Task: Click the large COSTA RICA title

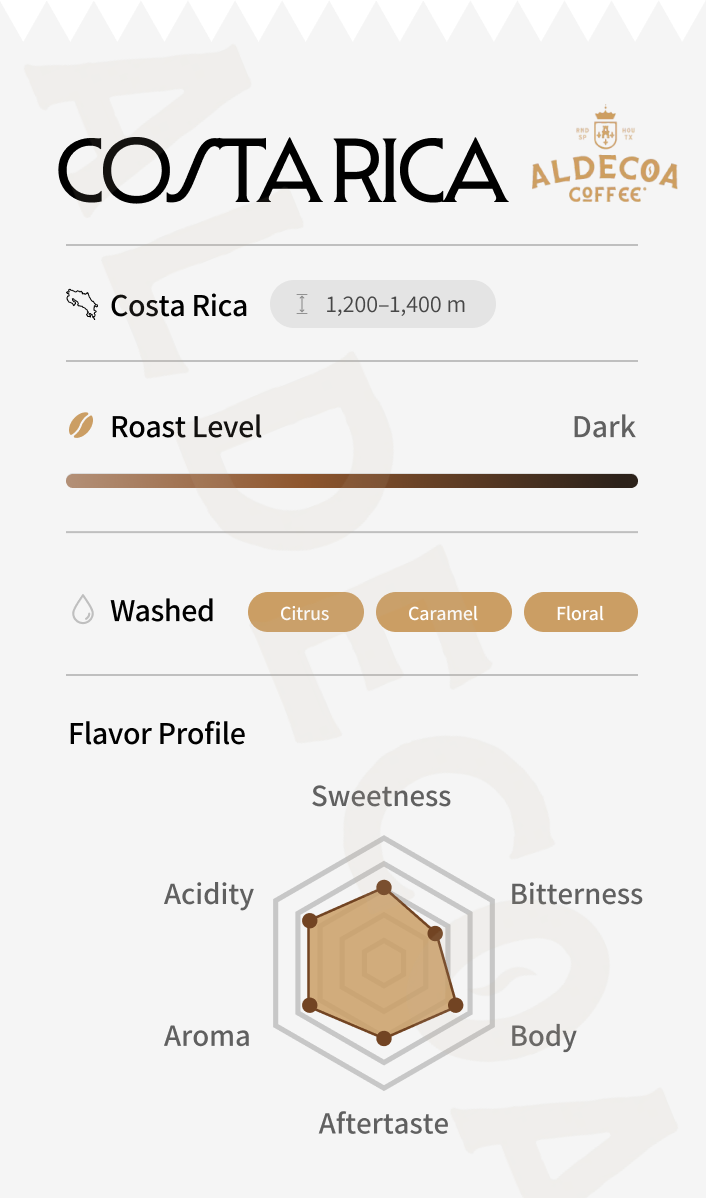Action: (282, 170)
